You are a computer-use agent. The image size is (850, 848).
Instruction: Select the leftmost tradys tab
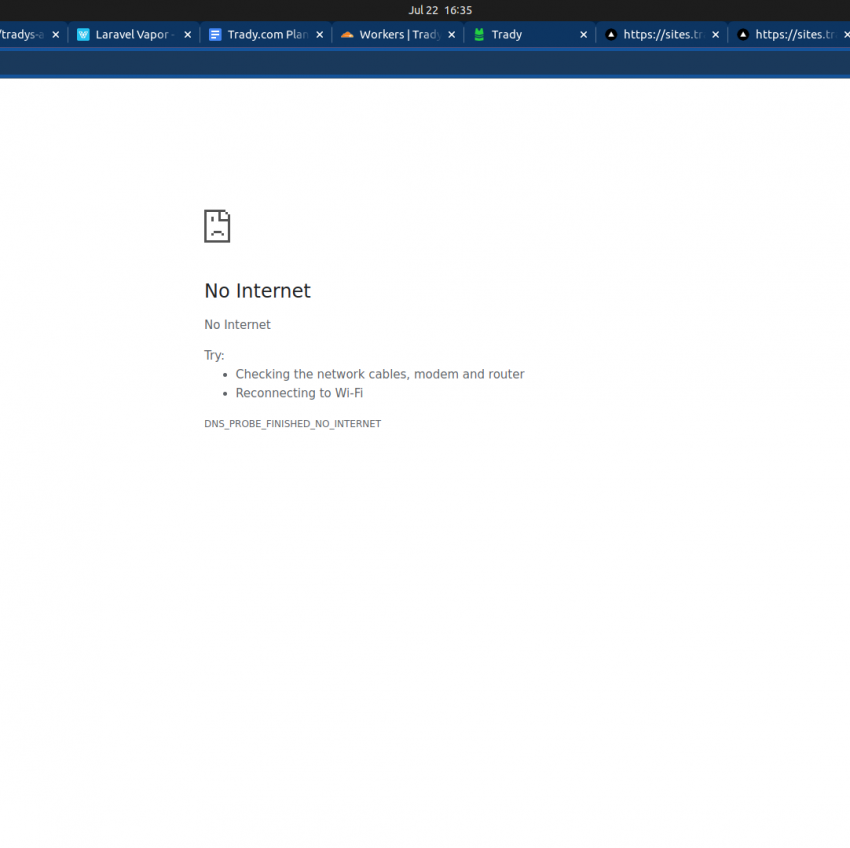22,35
